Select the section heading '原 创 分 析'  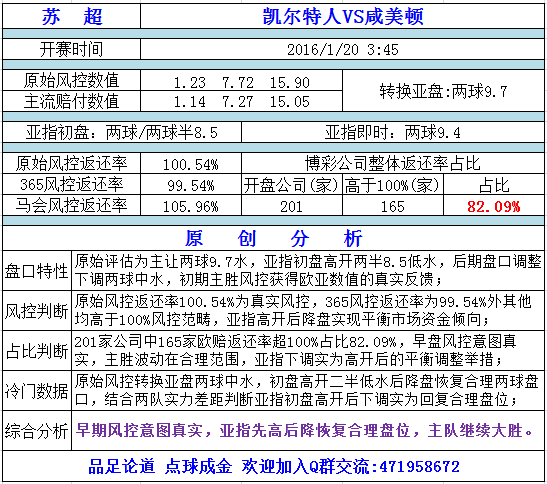(274, 238)
